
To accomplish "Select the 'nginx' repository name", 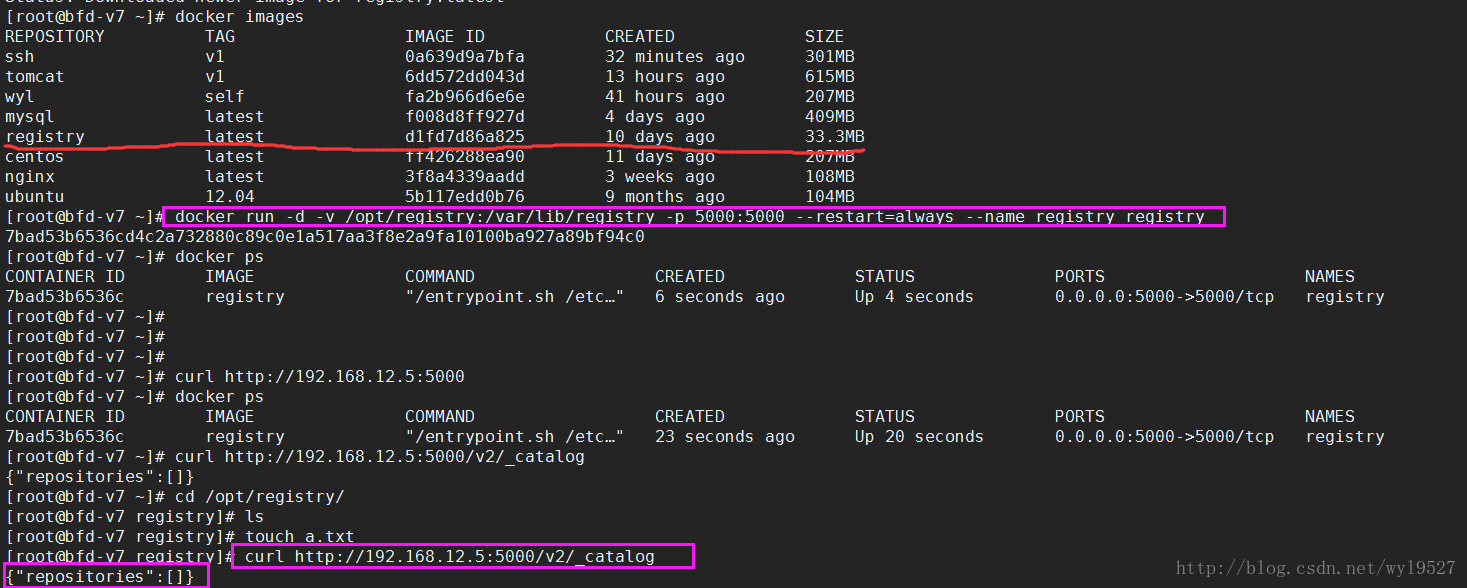I will click(x=30, y=176).
